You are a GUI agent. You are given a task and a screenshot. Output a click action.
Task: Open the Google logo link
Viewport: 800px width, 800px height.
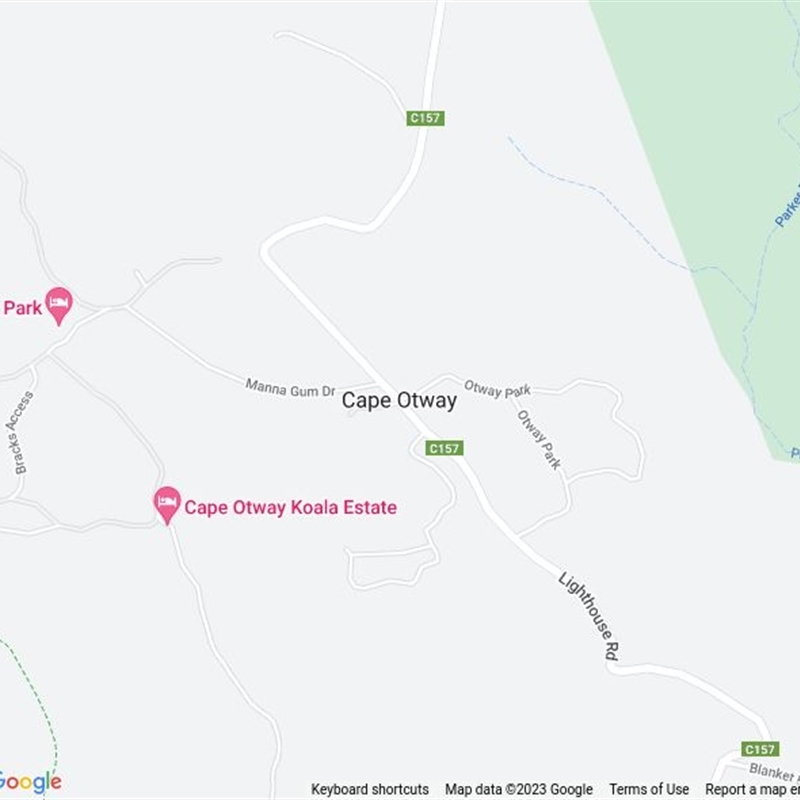pyautogui.click(x=30, y=783)
